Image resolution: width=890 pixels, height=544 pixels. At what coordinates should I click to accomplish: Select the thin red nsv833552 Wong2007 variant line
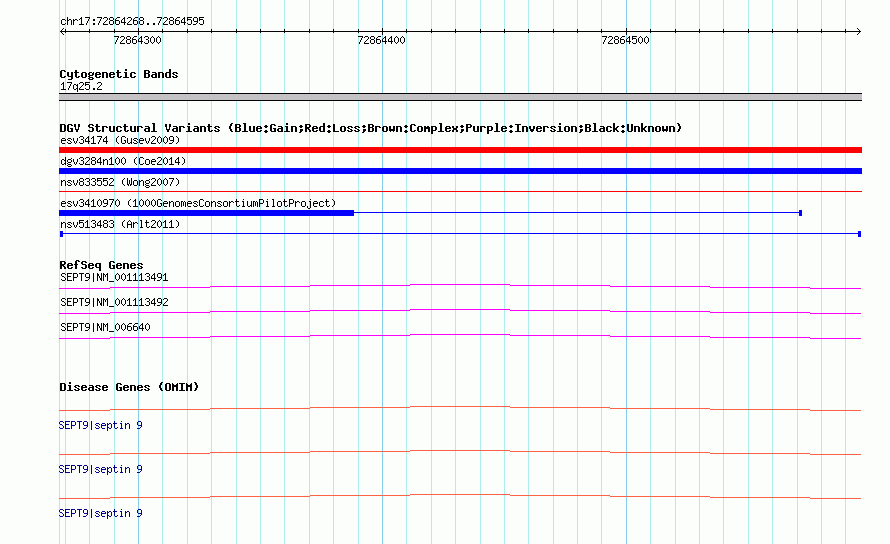(460, 192)
